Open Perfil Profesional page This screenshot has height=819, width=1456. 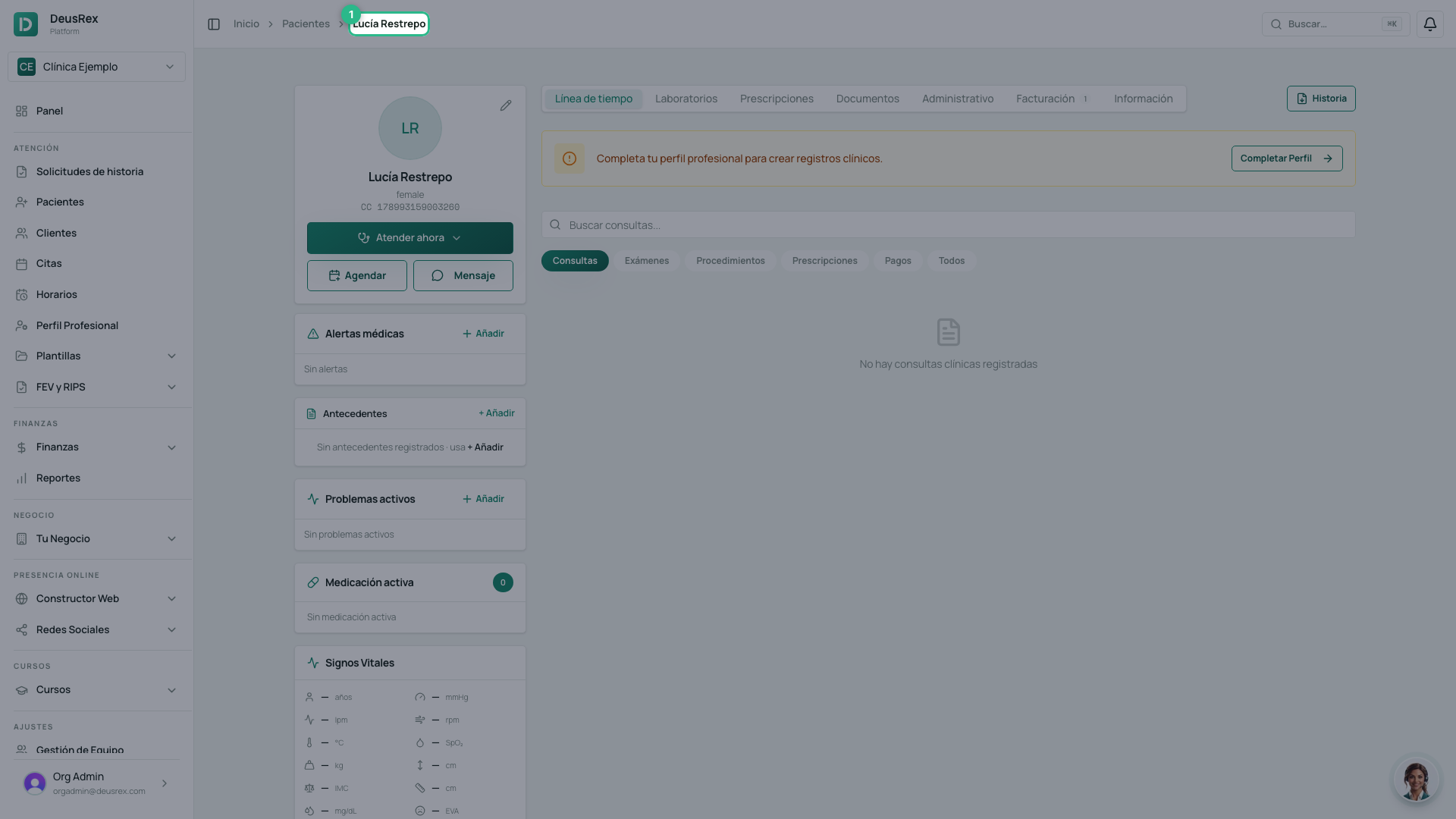coord(97,325)
